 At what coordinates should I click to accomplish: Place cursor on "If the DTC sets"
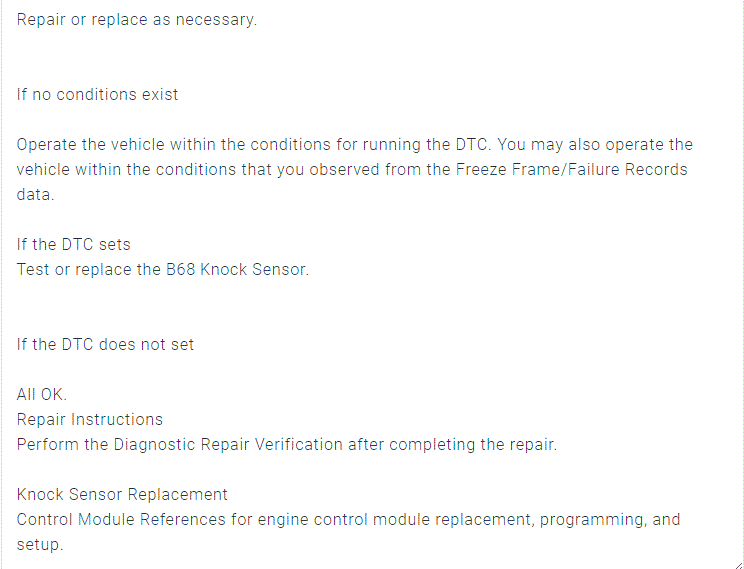pyautogui.click(x=74, y=244)
